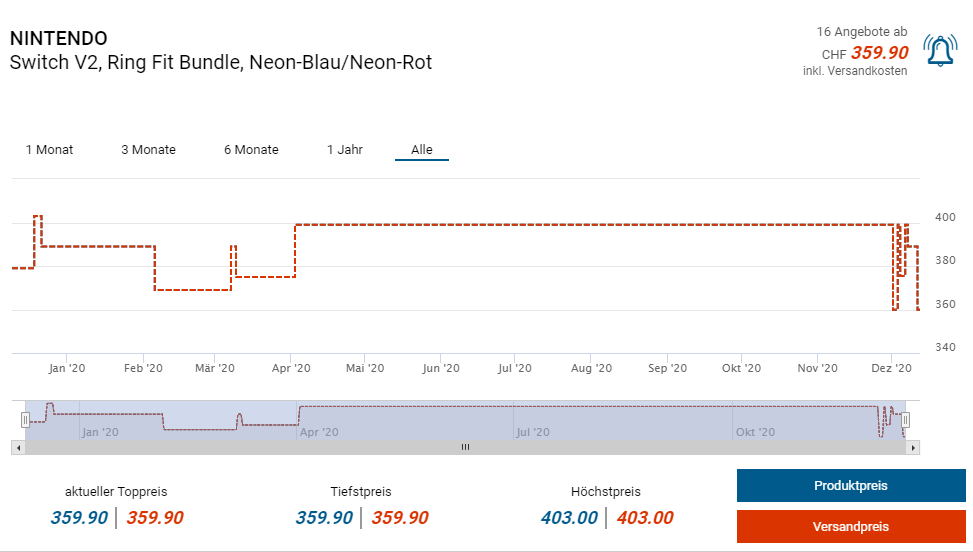Click the NINTENDO product title

coord(58,38)
